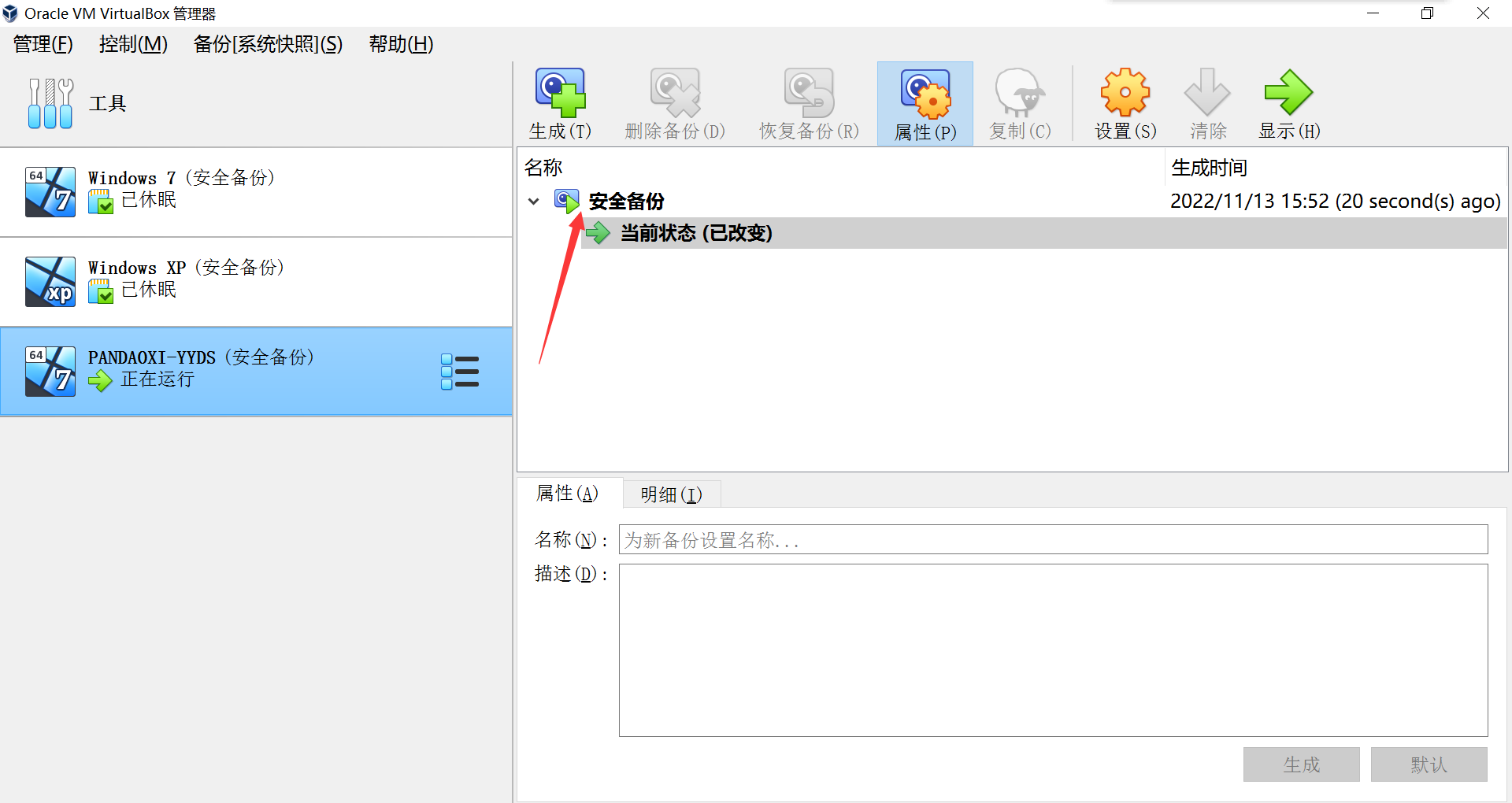Open the 备份[系统快照](S) menu
Image resolution: width=1512 pixels, height=803 pixels.
(268, 44)
